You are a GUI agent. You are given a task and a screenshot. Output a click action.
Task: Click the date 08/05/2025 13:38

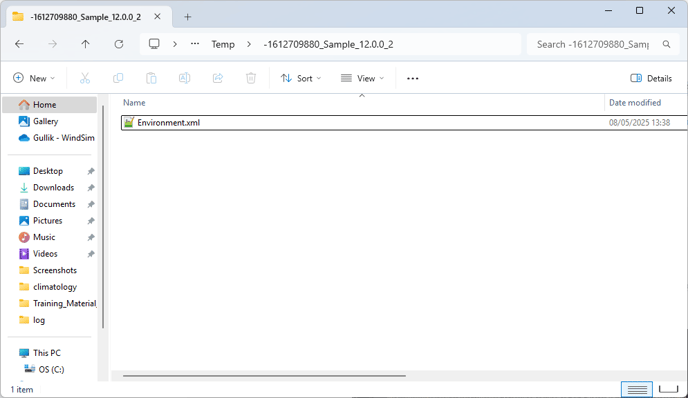(639, 122)
